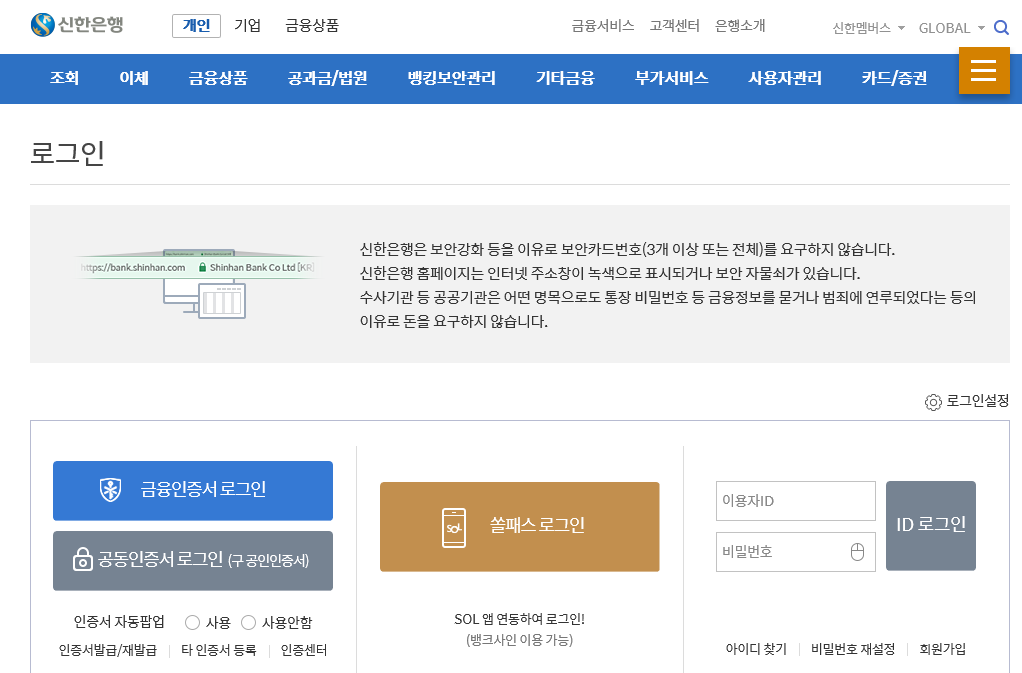Screen dimensions: 1022x673
Task: Click the shield icon on 금융인증서 로그인
Action: 110,489
